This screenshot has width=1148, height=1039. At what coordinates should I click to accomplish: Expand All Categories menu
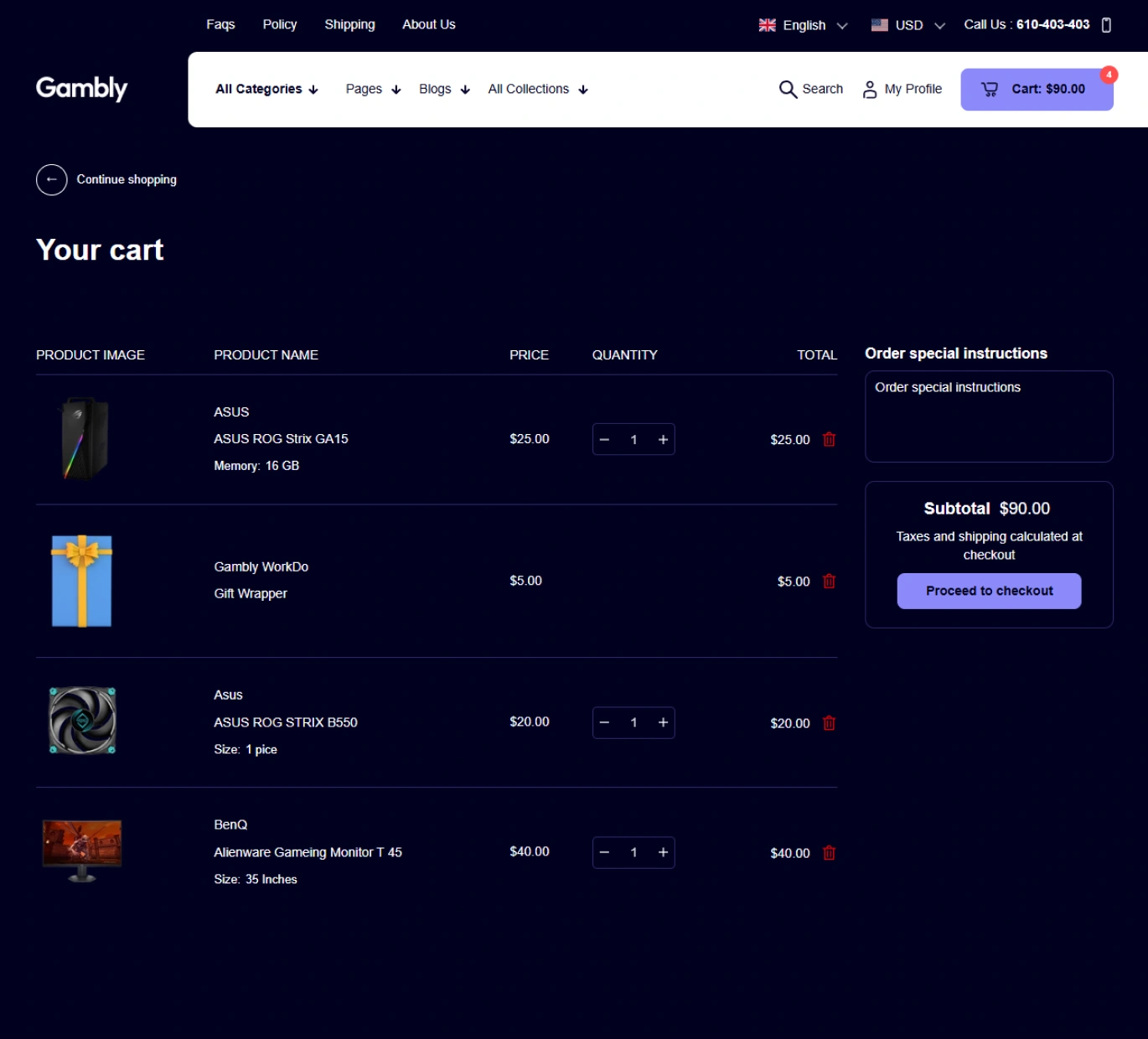coord(266,89)
